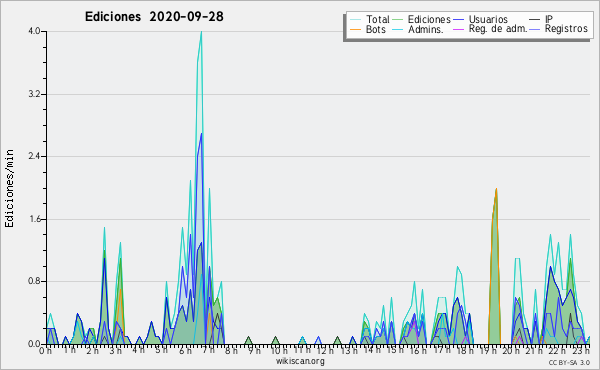Click the highest Total peak near 7 h
This screenshot has width=600, height=370.
[201, 32]
